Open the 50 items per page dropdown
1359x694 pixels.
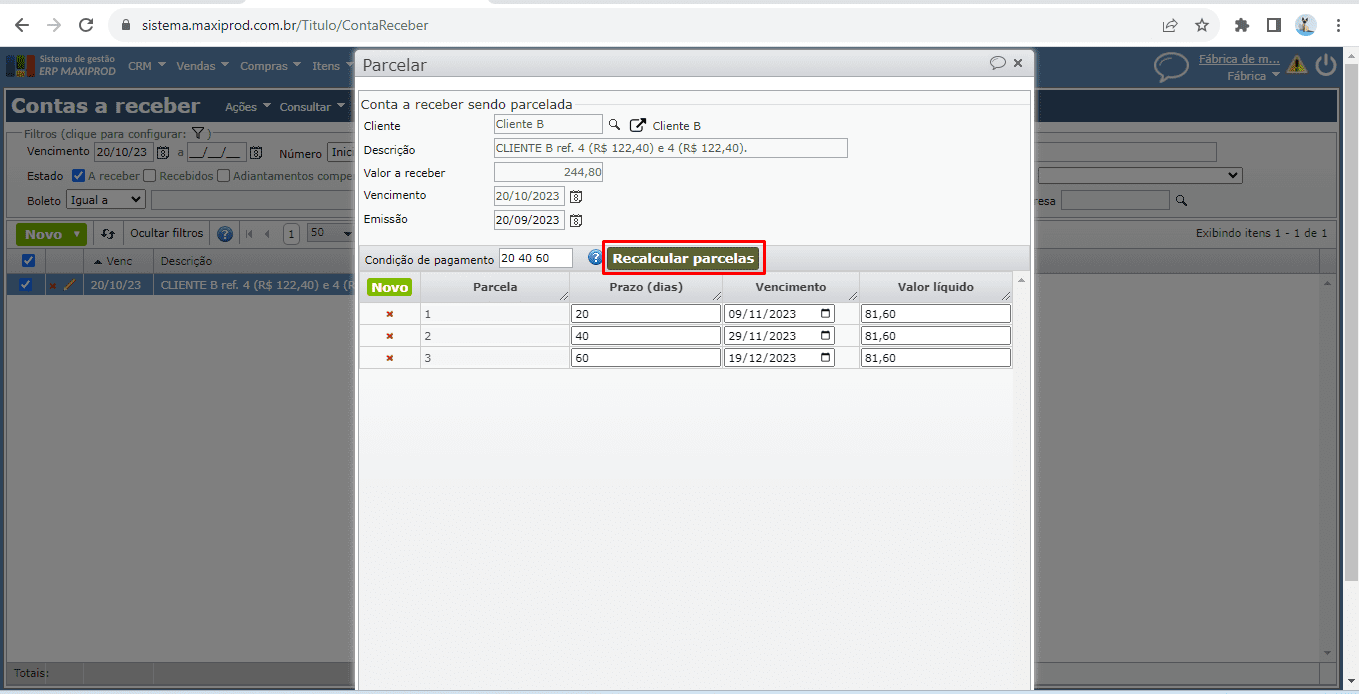click(x=329, y=233)
